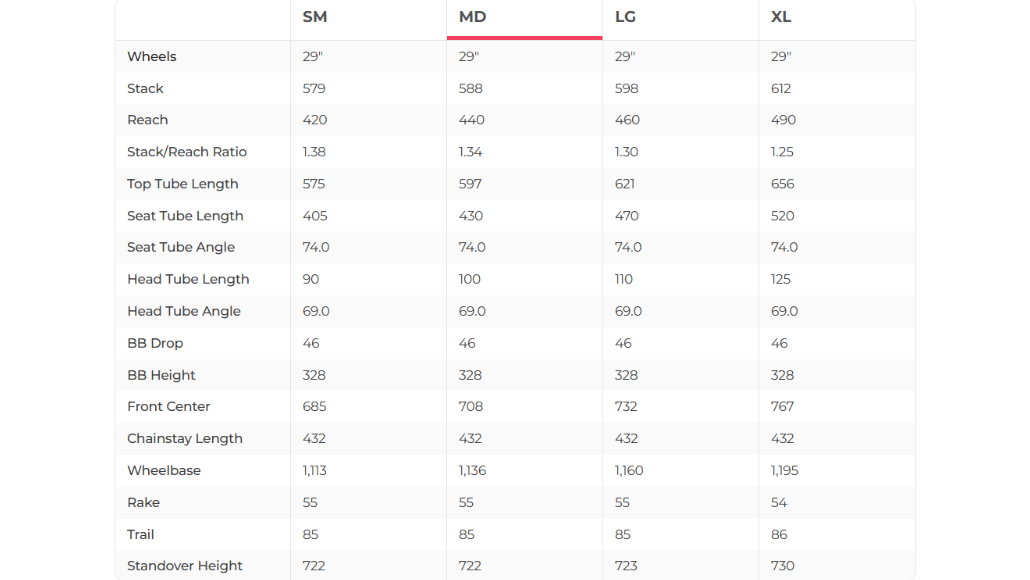
Task: Click the Stack row label
Action: pyautogui.click(x=145, y=88)
